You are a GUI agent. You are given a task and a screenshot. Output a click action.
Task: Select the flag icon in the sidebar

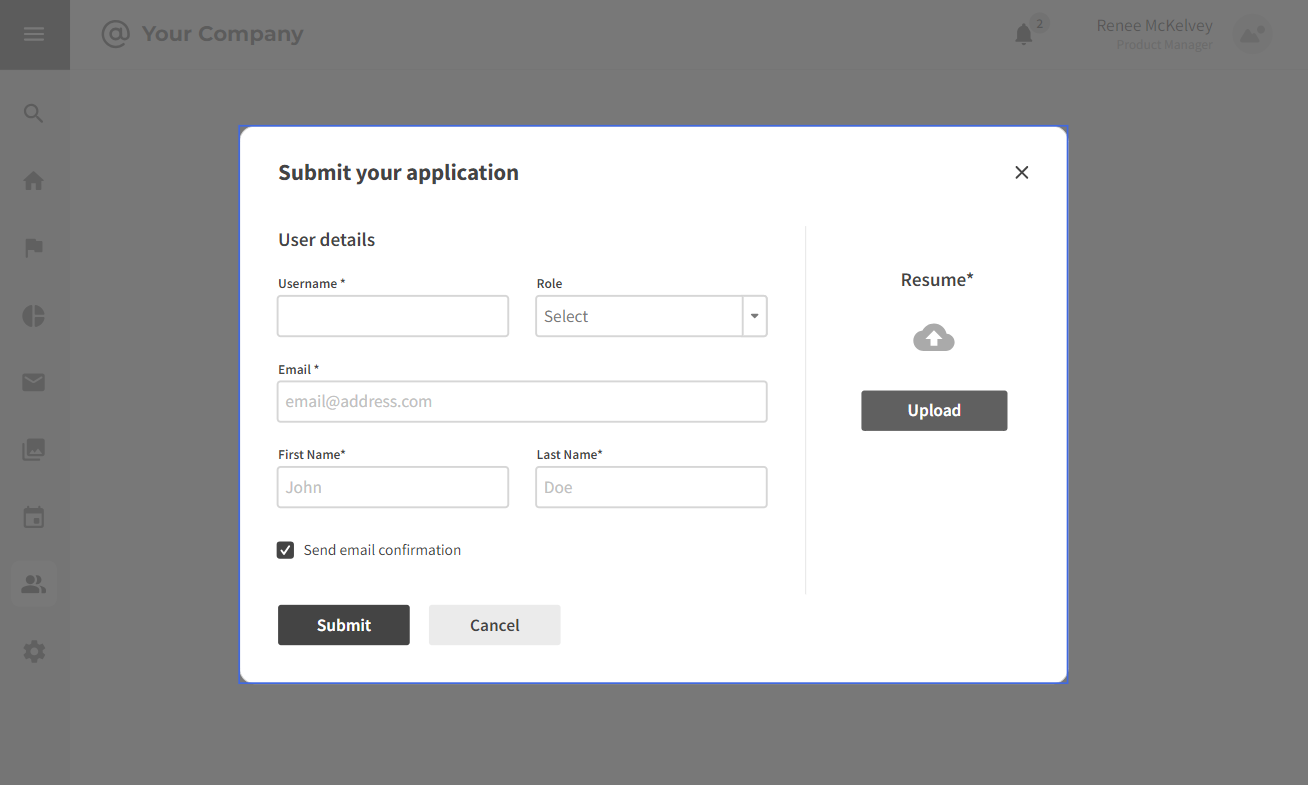pyautogui.click(x=33, y=248)
